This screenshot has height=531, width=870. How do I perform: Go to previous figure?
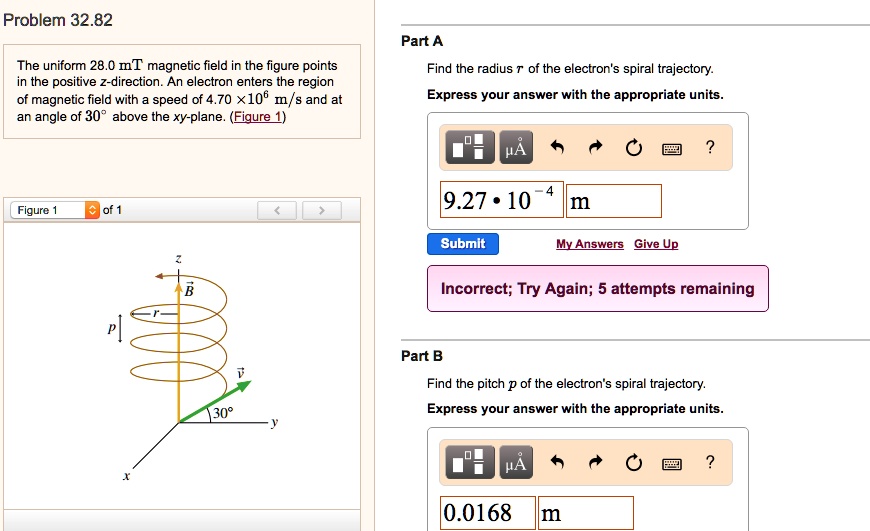(x=277, y=210)
